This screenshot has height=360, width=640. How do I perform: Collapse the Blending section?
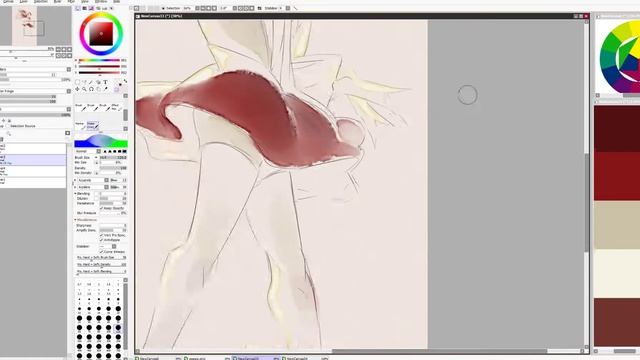pos(76,193)
